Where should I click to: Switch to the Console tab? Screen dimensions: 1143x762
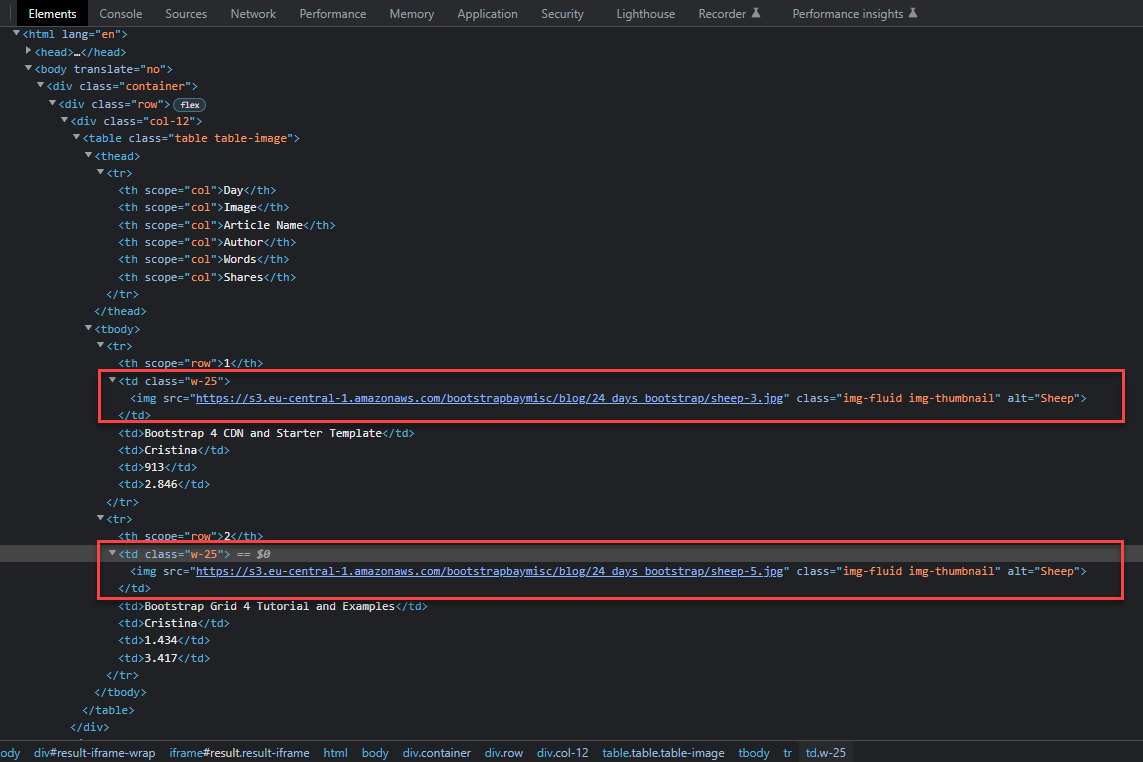[x=120, y=13]
